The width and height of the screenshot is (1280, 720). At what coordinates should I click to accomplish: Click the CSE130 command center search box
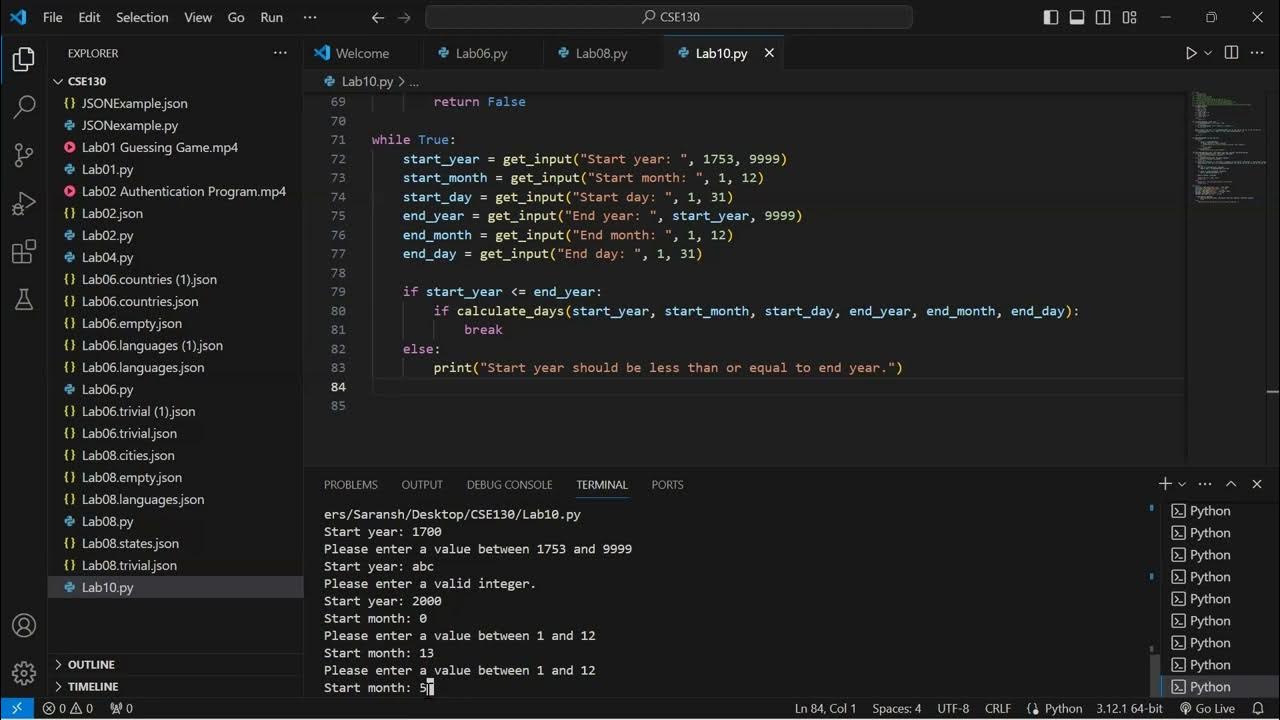[669, 17]
